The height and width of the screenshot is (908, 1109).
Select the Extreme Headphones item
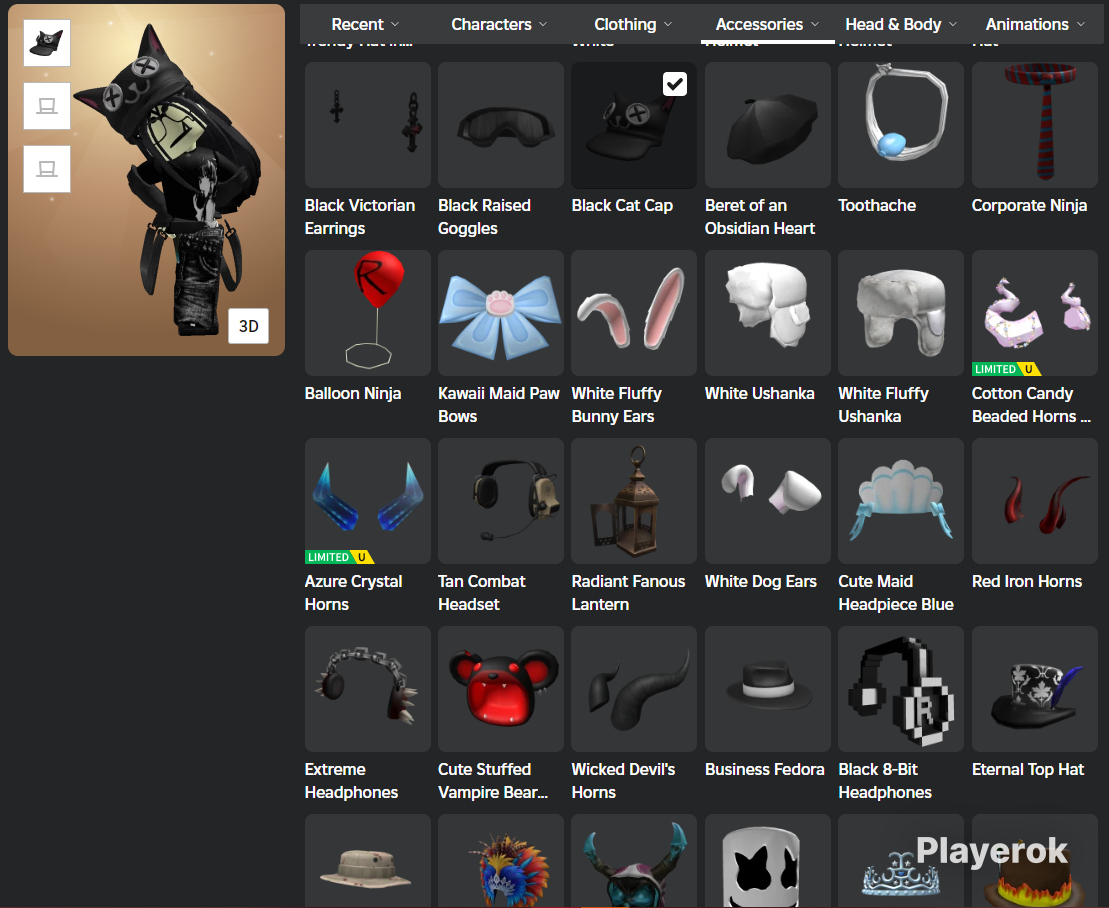coord(368,689)
